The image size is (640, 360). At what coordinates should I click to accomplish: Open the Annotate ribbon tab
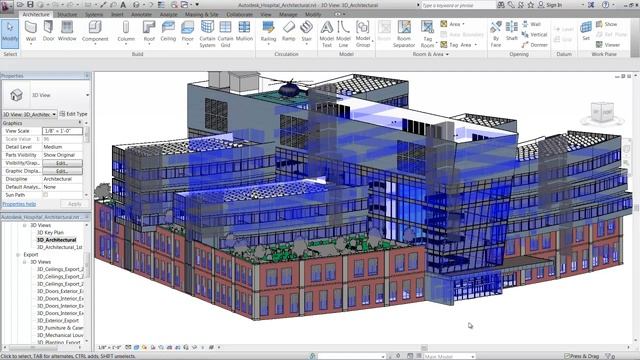141,14
